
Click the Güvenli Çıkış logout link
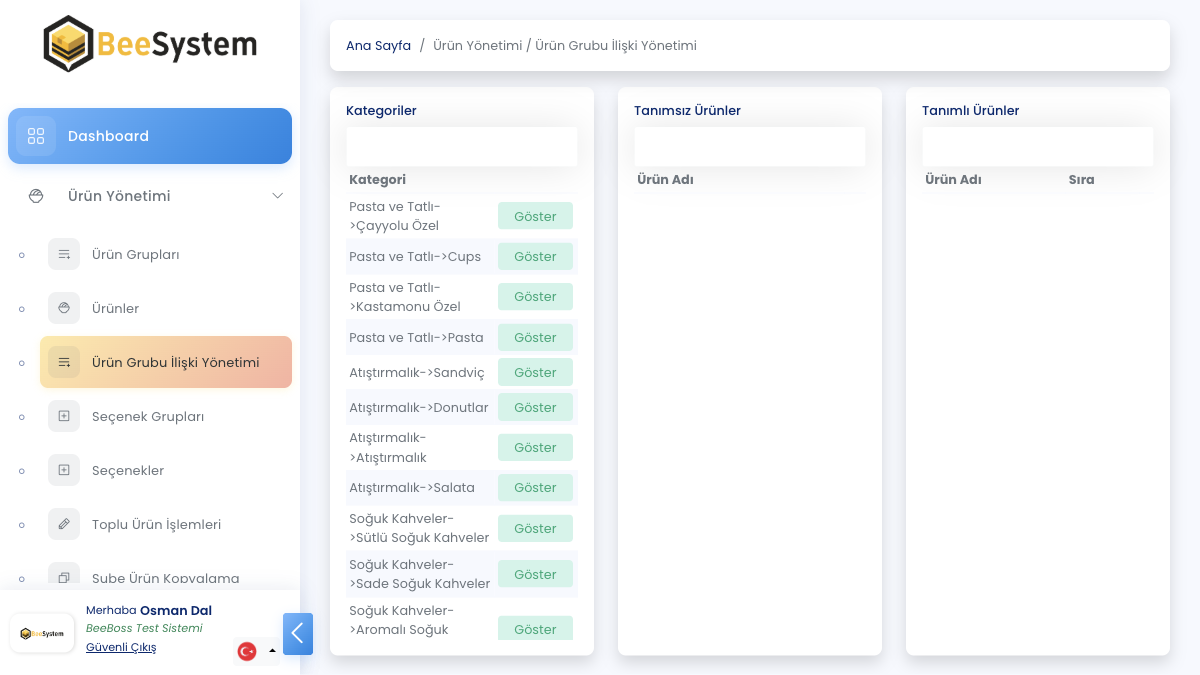point(121,647)
